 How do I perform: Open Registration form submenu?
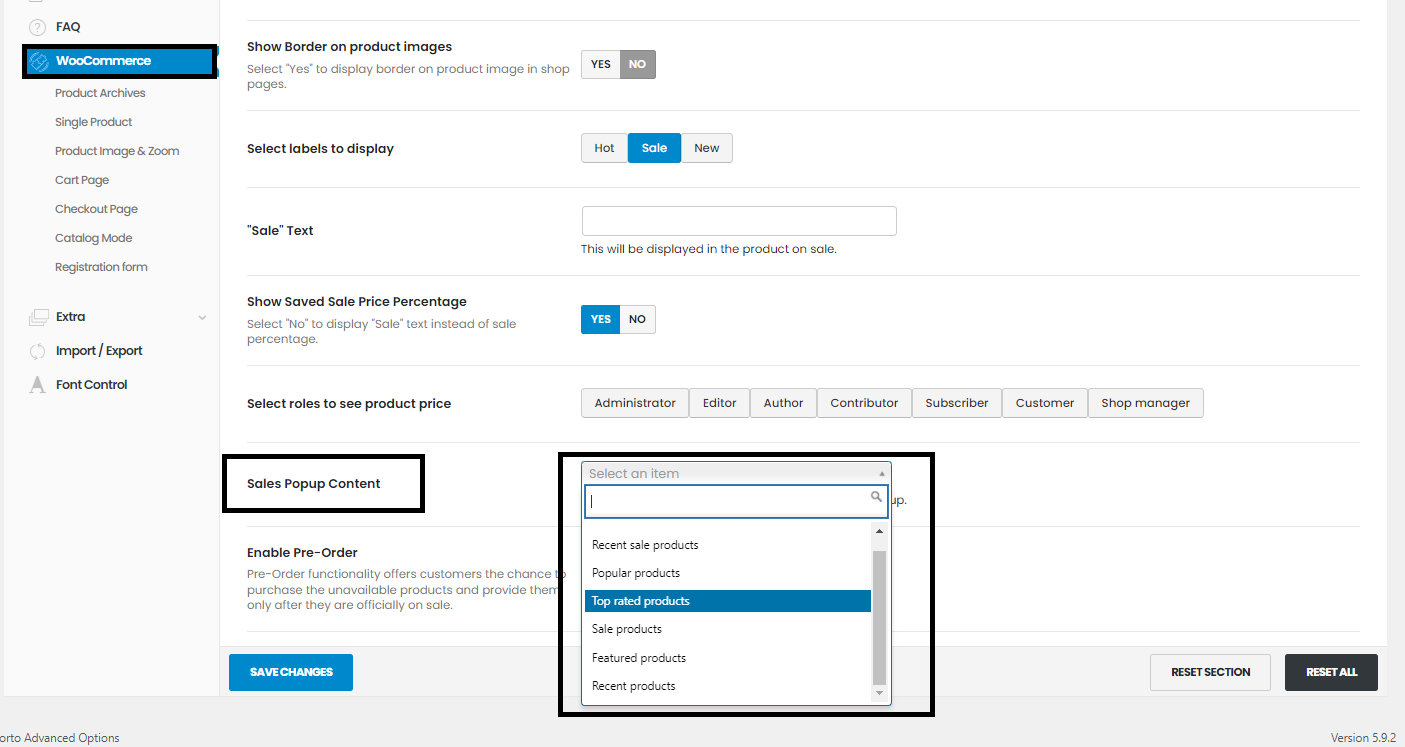click(101, 267)
